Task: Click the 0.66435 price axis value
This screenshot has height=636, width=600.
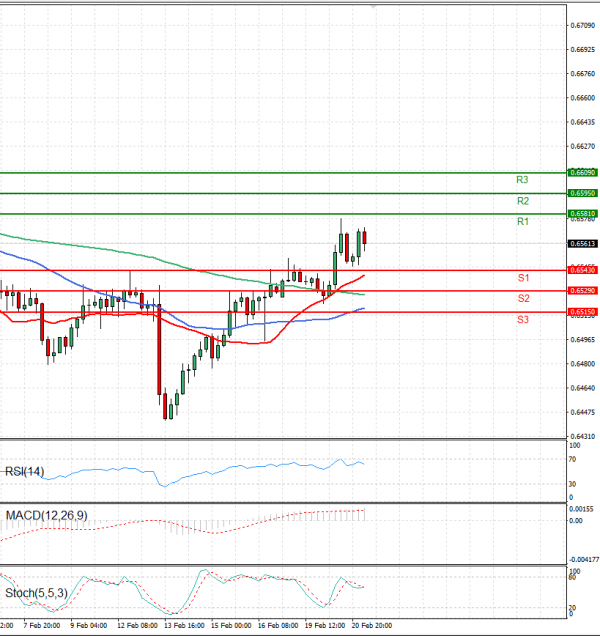Action: pyautogui.click(x=583, y=122)
